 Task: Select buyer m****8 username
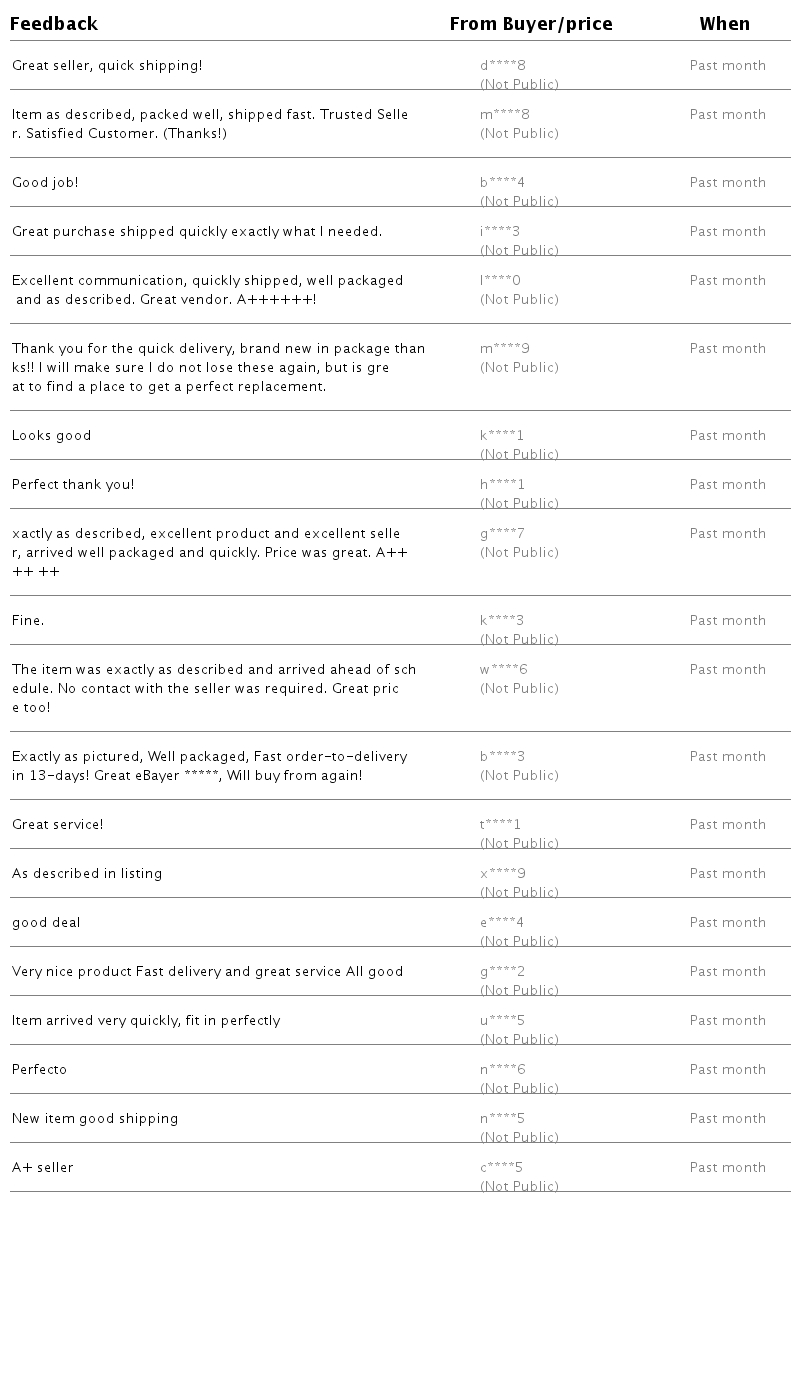(505, 115)
